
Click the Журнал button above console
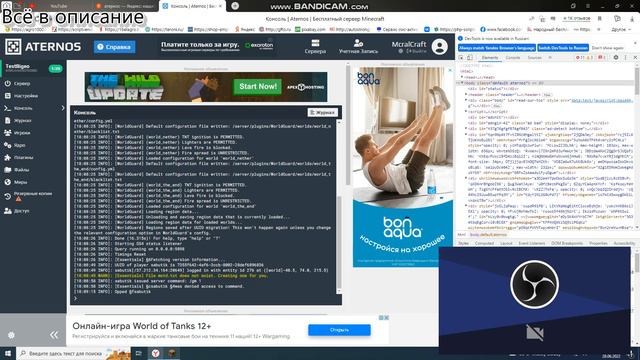[322, 112]
